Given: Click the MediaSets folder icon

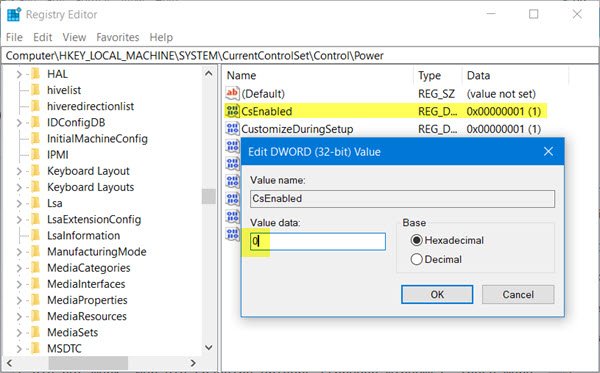Looking at the screenshot, I should click(36, 332).
